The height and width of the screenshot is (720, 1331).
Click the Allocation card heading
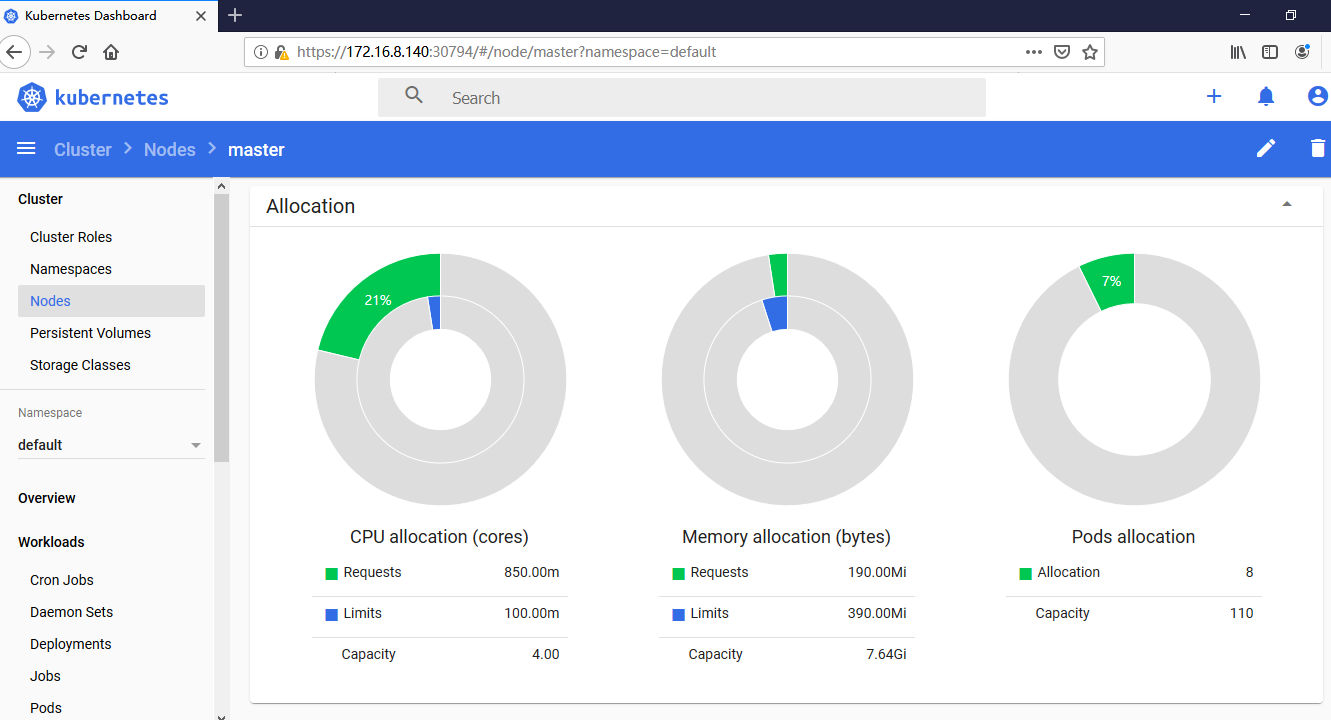click(x=310, y=206)
